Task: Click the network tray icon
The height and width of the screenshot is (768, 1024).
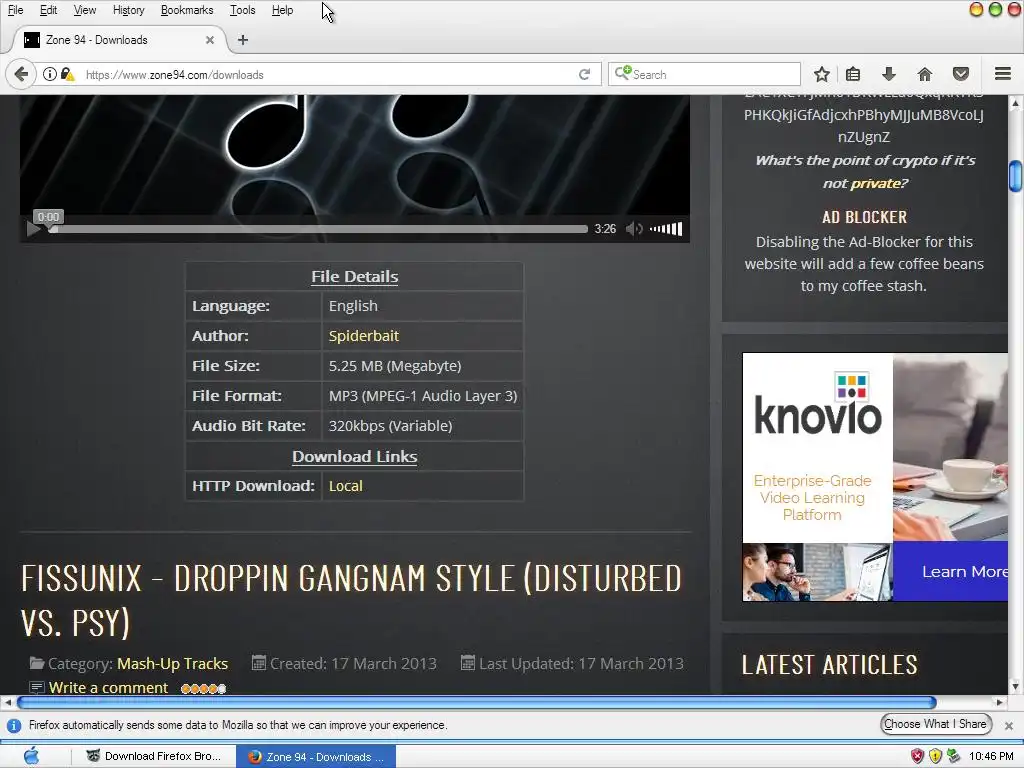Action: point(953,756)
